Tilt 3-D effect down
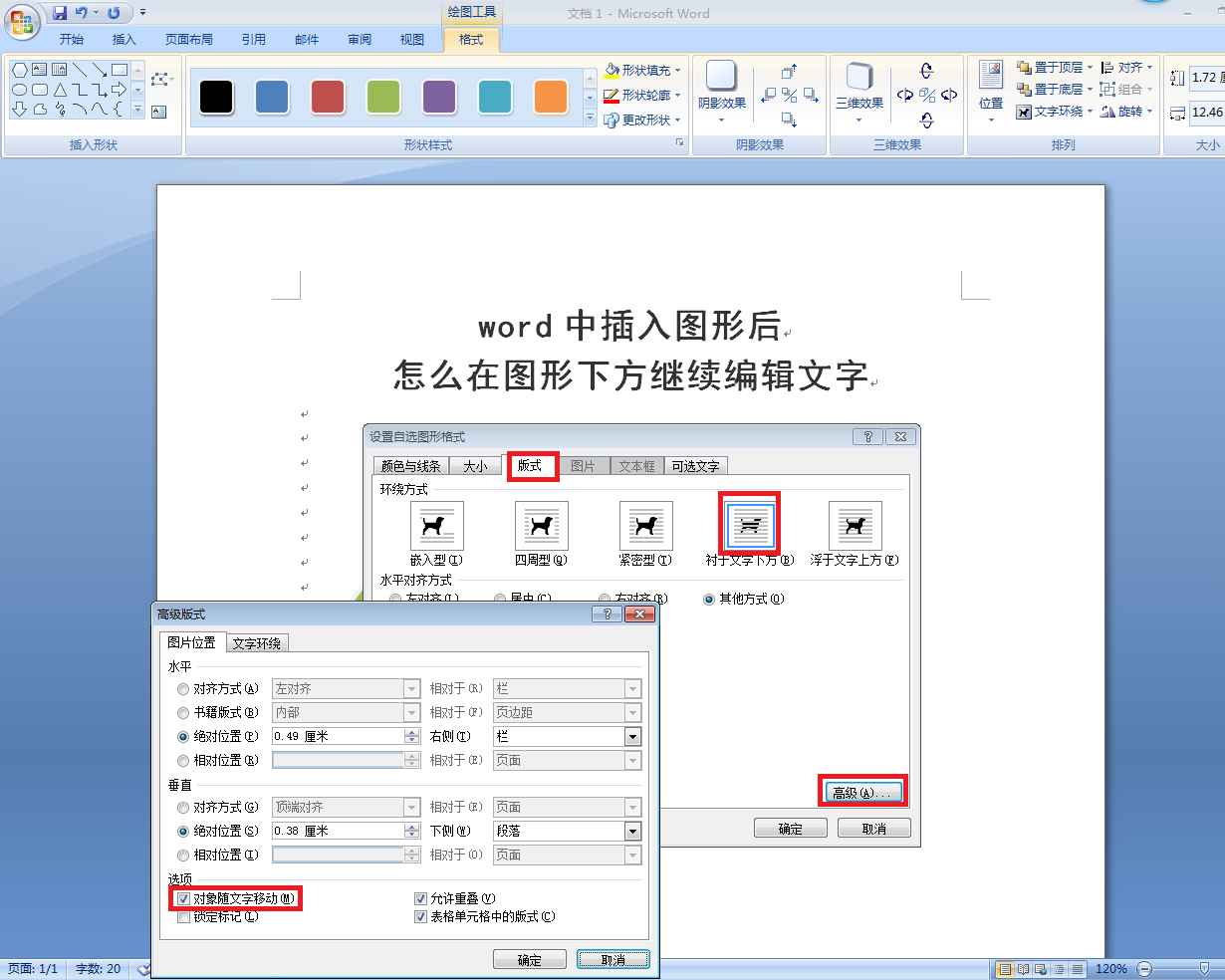1225x980 pixels. pos(926,120)
